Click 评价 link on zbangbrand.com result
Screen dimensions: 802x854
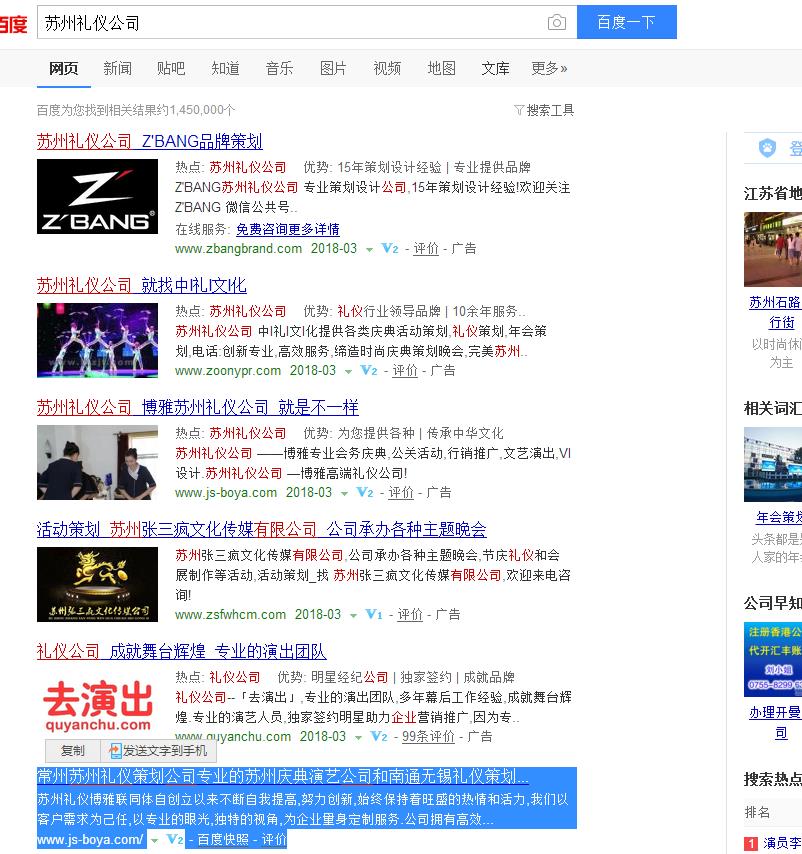(426, 248)
